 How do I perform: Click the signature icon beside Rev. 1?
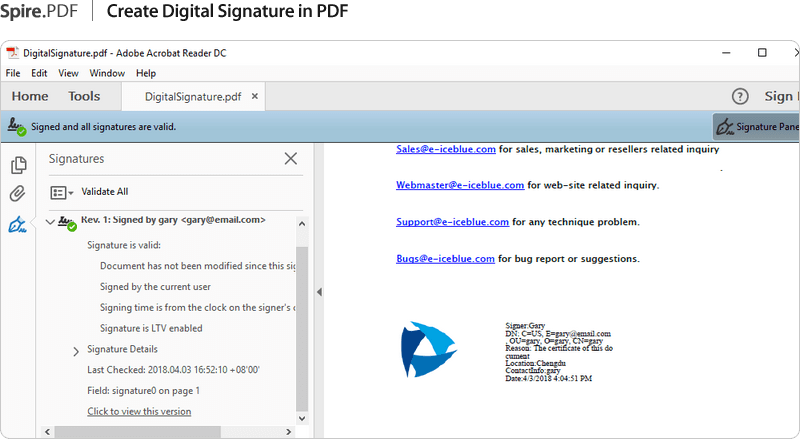pyautogui.click(x=67, y=223)
